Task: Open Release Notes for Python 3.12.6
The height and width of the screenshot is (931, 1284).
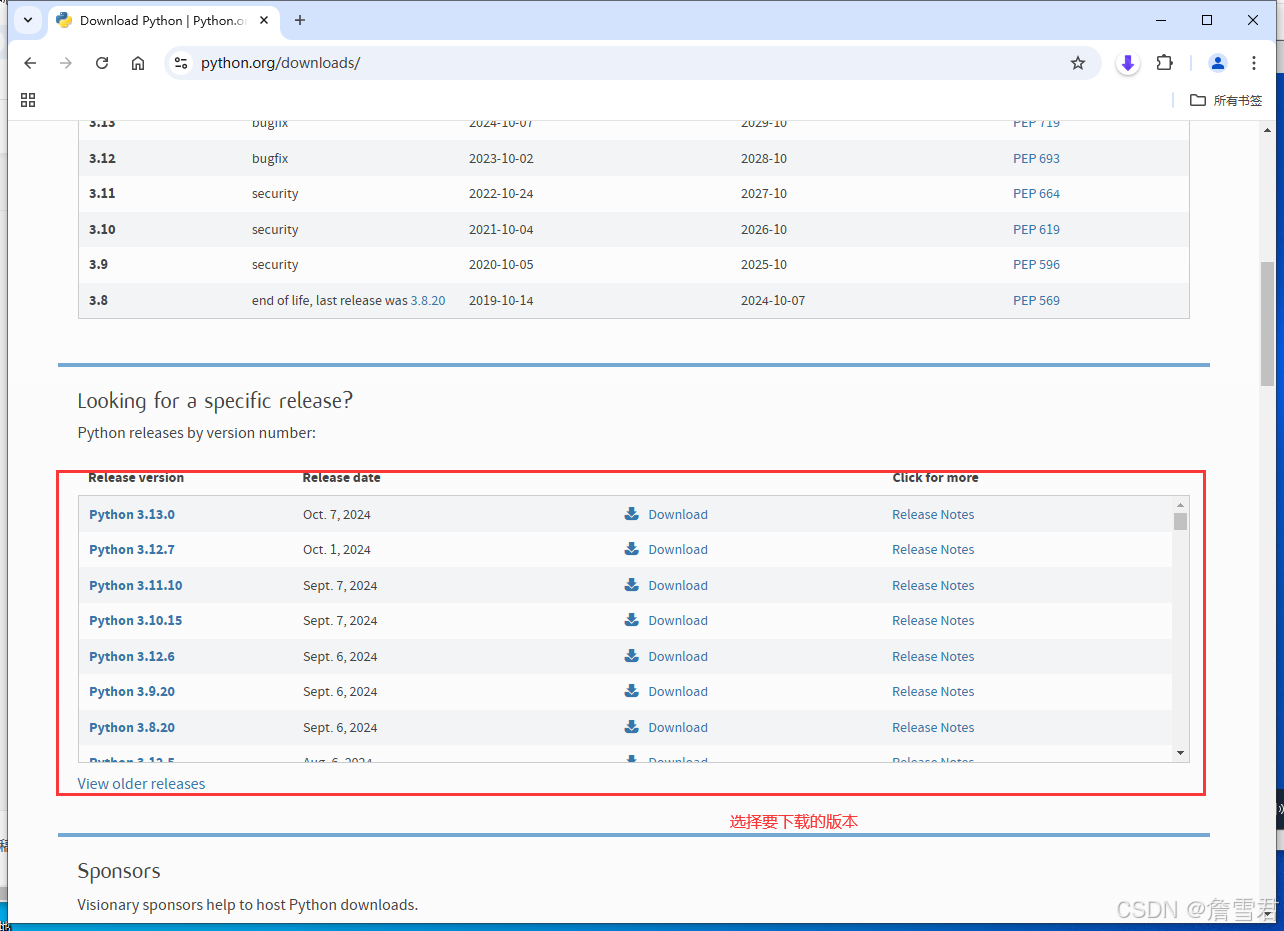Action: click(933, 657)
